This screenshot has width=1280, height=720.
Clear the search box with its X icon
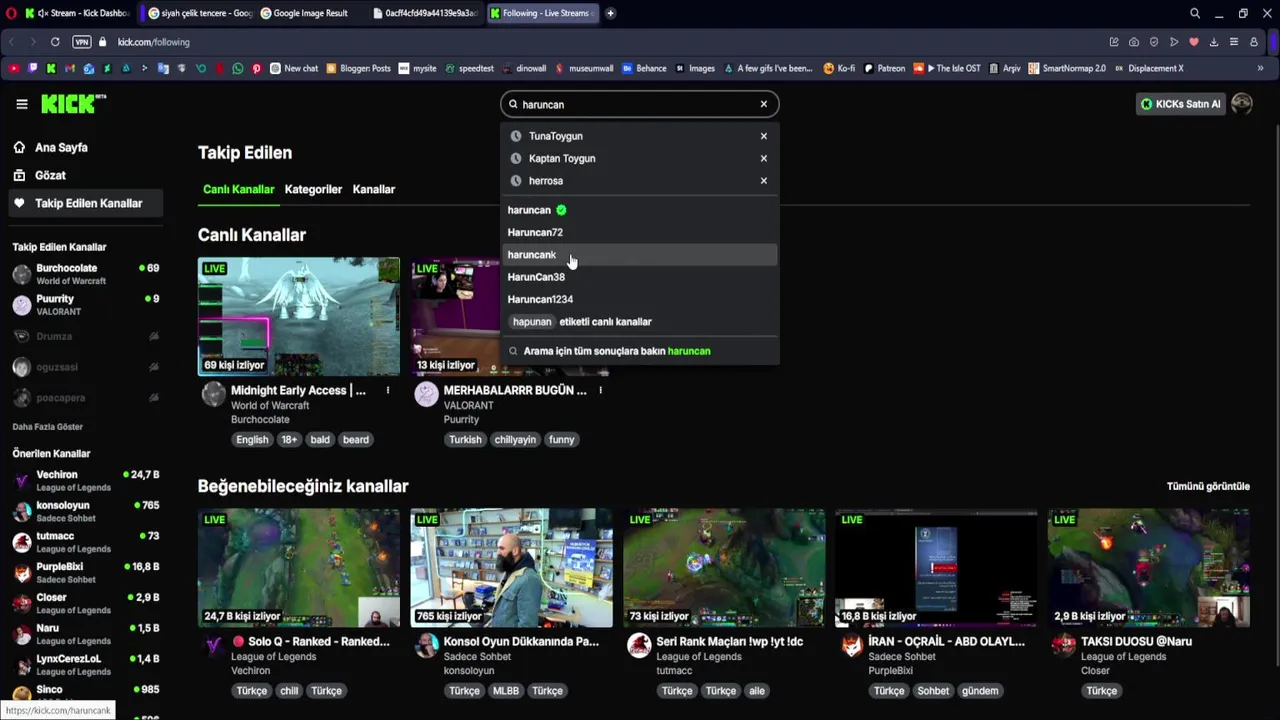pos(763,104)
